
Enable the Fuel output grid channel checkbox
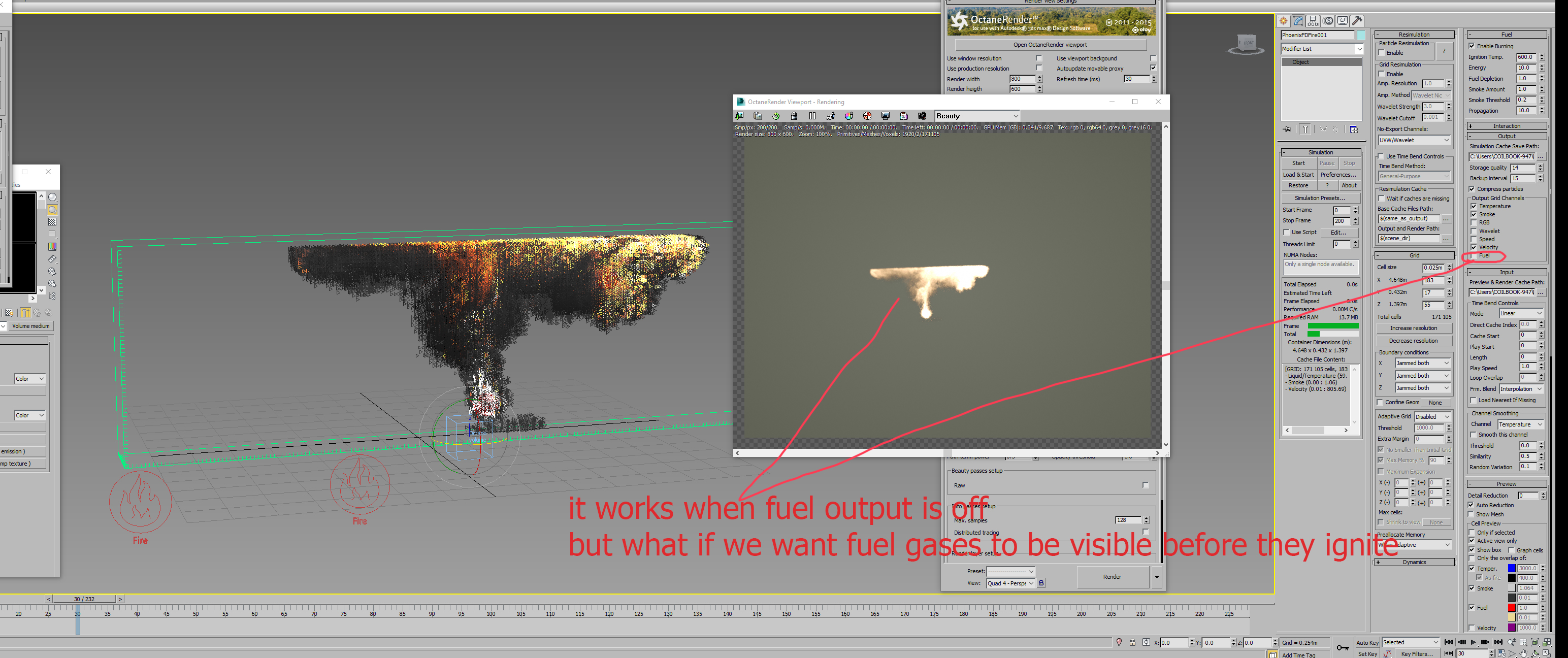(x=1474, y=256)
